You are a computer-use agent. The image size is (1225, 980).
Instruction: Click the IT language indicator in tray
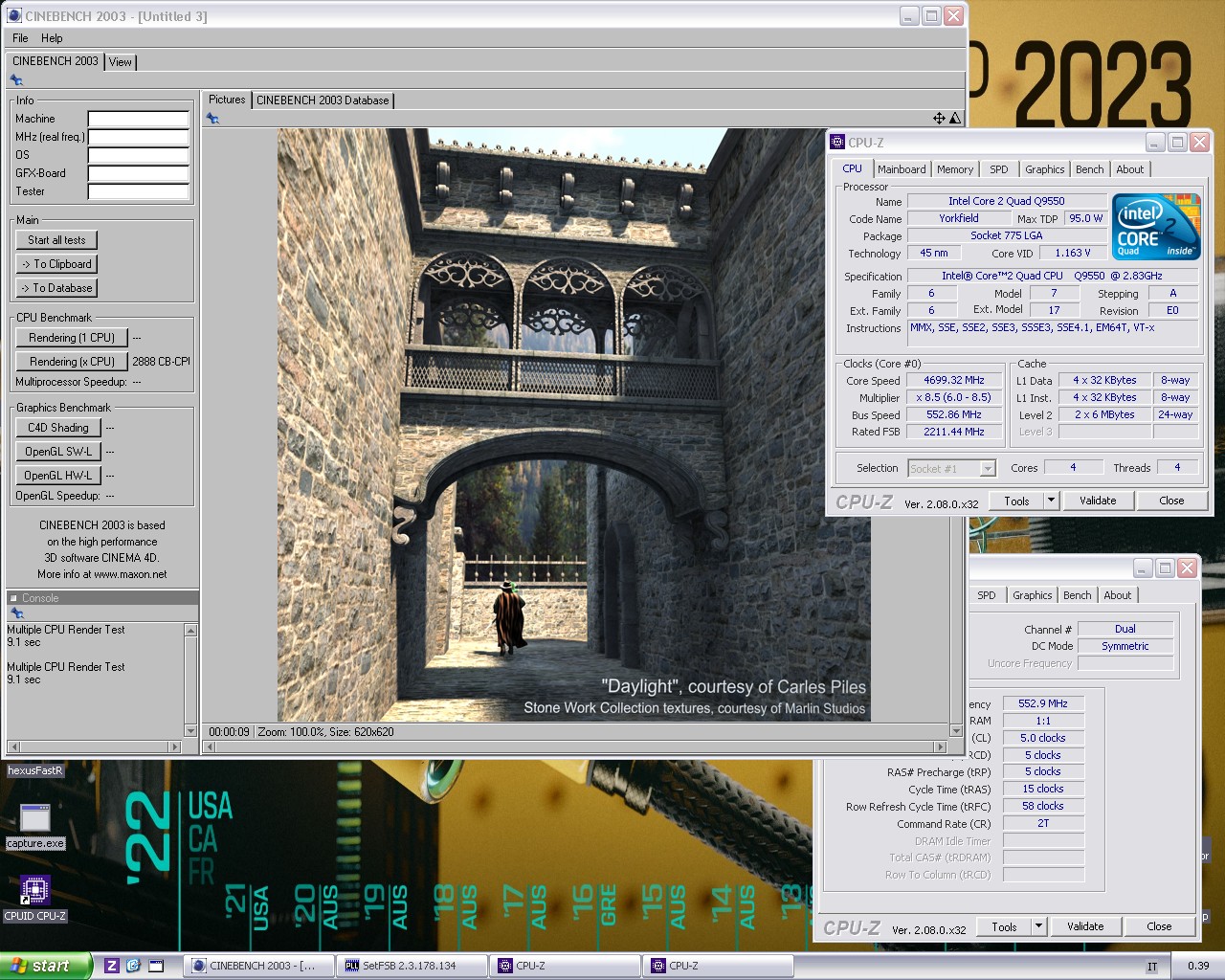point(1152,967)
